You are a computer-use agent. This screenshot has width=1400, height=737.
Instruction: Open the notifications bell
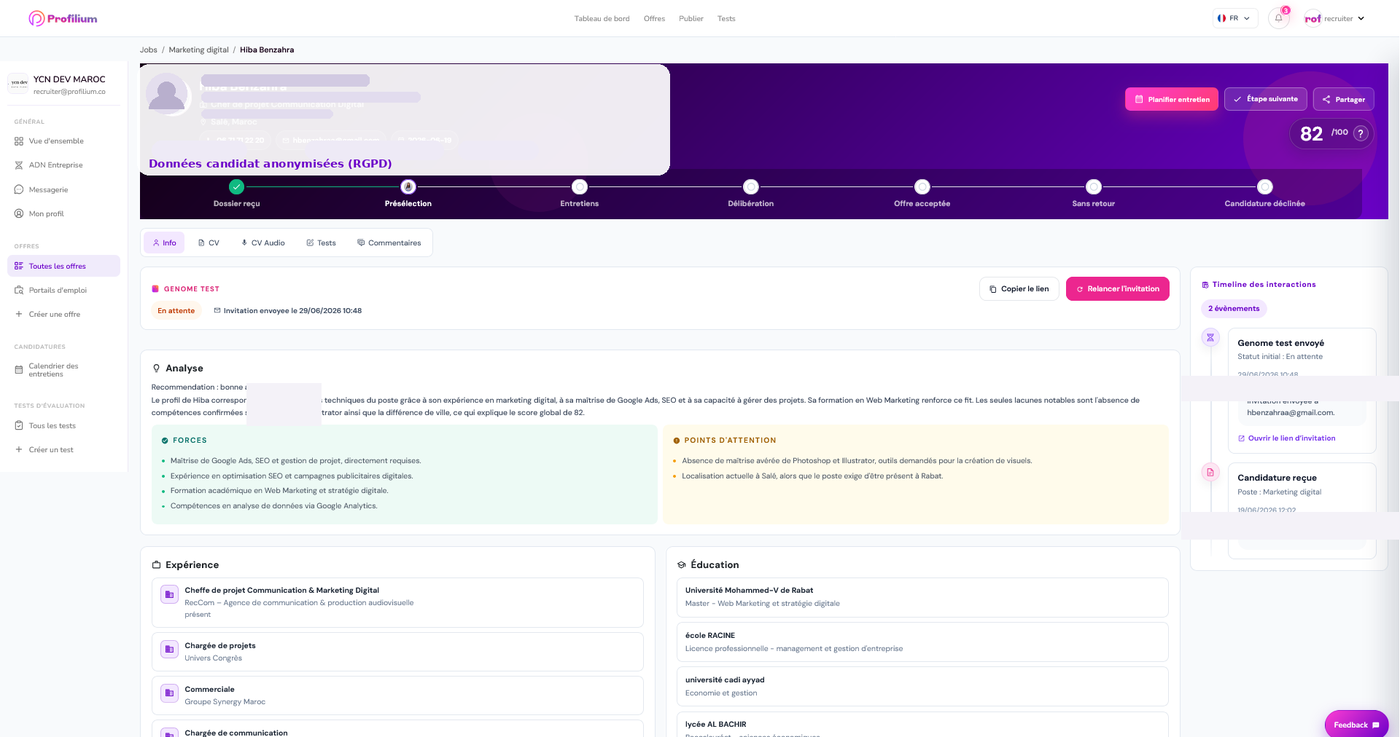tap(1278, 18)
